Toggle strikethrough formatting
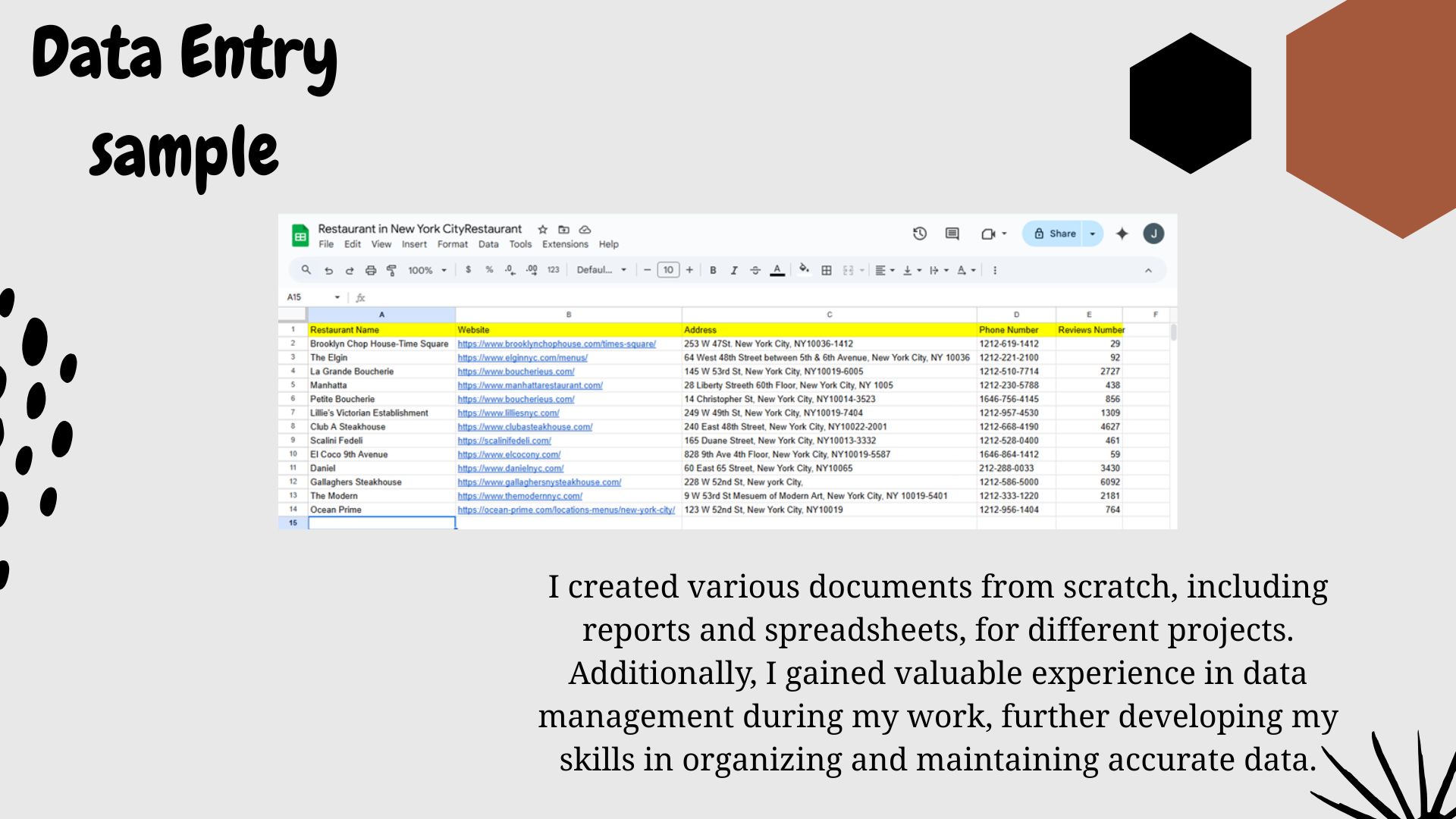The height and width of the screenshot is (819, 1456). [x=755, y=270]
